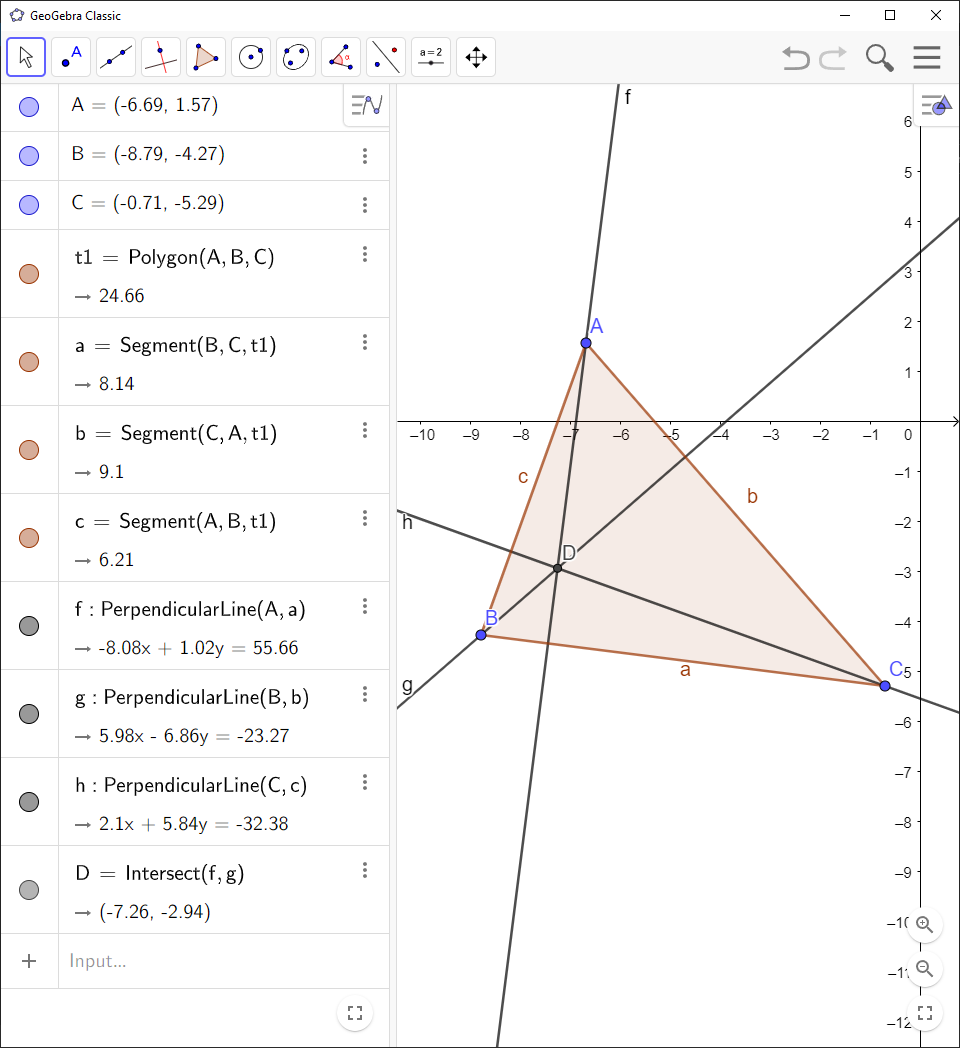Select intersection point D on the graph
960x1048 pixels.
(x=557, y=568)
